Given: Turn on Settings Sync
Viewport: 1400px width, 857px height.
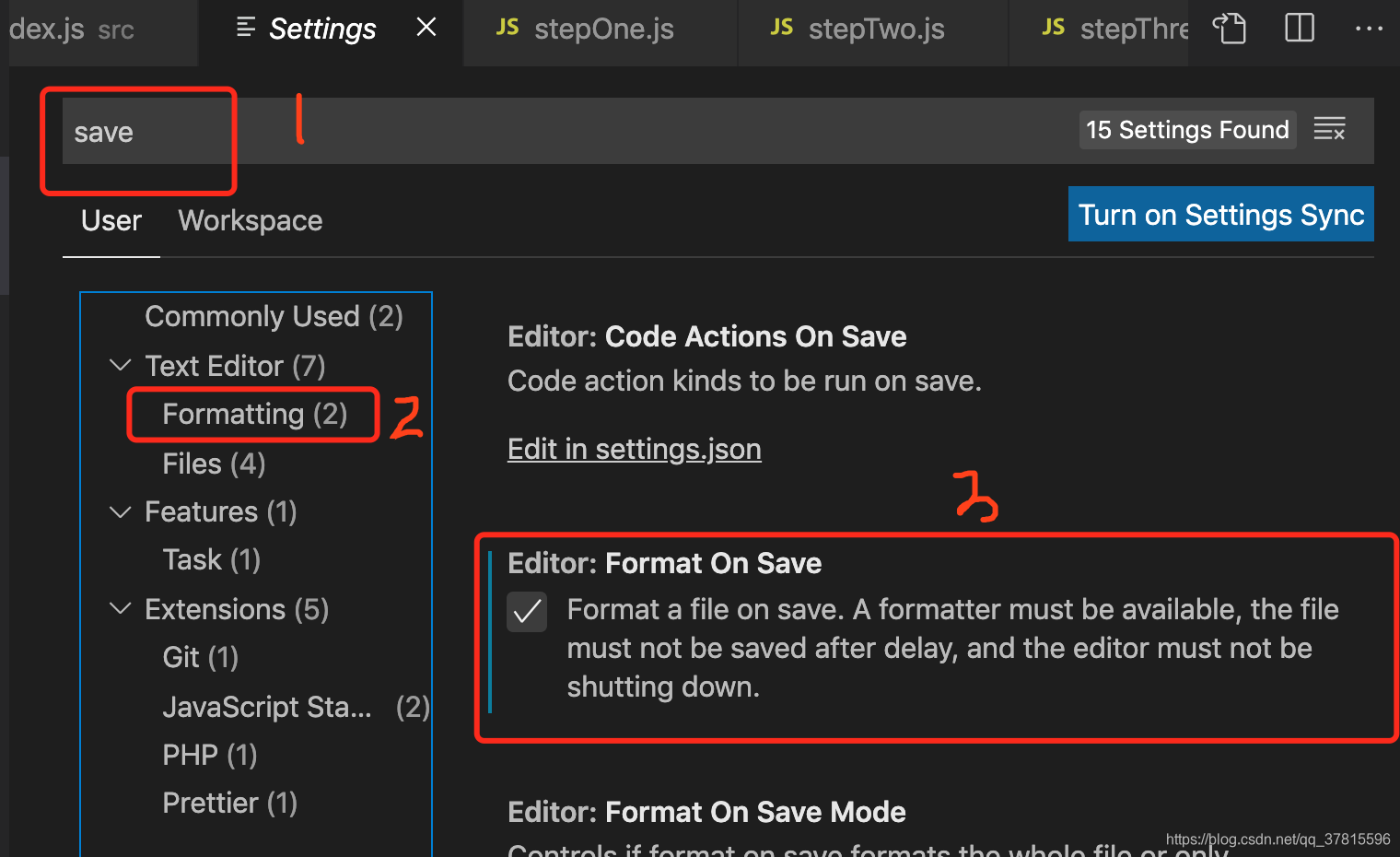Looking at the screenshot, I should (1220, 214).
